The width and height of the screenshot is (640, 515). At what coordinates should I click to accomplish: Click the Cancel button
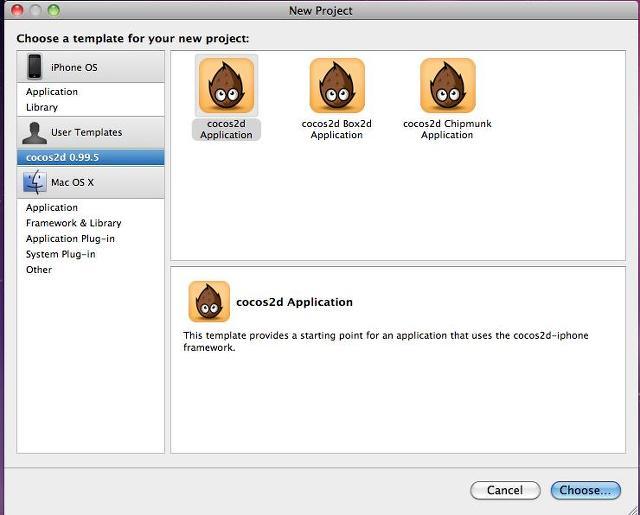click(505, 490)
